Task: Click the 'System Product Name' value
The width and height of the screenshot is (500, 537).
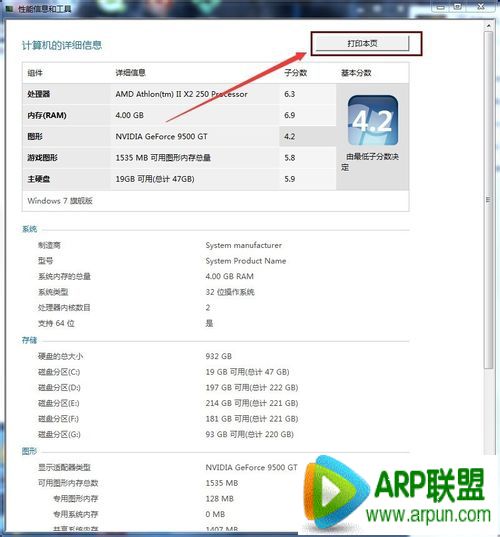Action: [246, 261]
